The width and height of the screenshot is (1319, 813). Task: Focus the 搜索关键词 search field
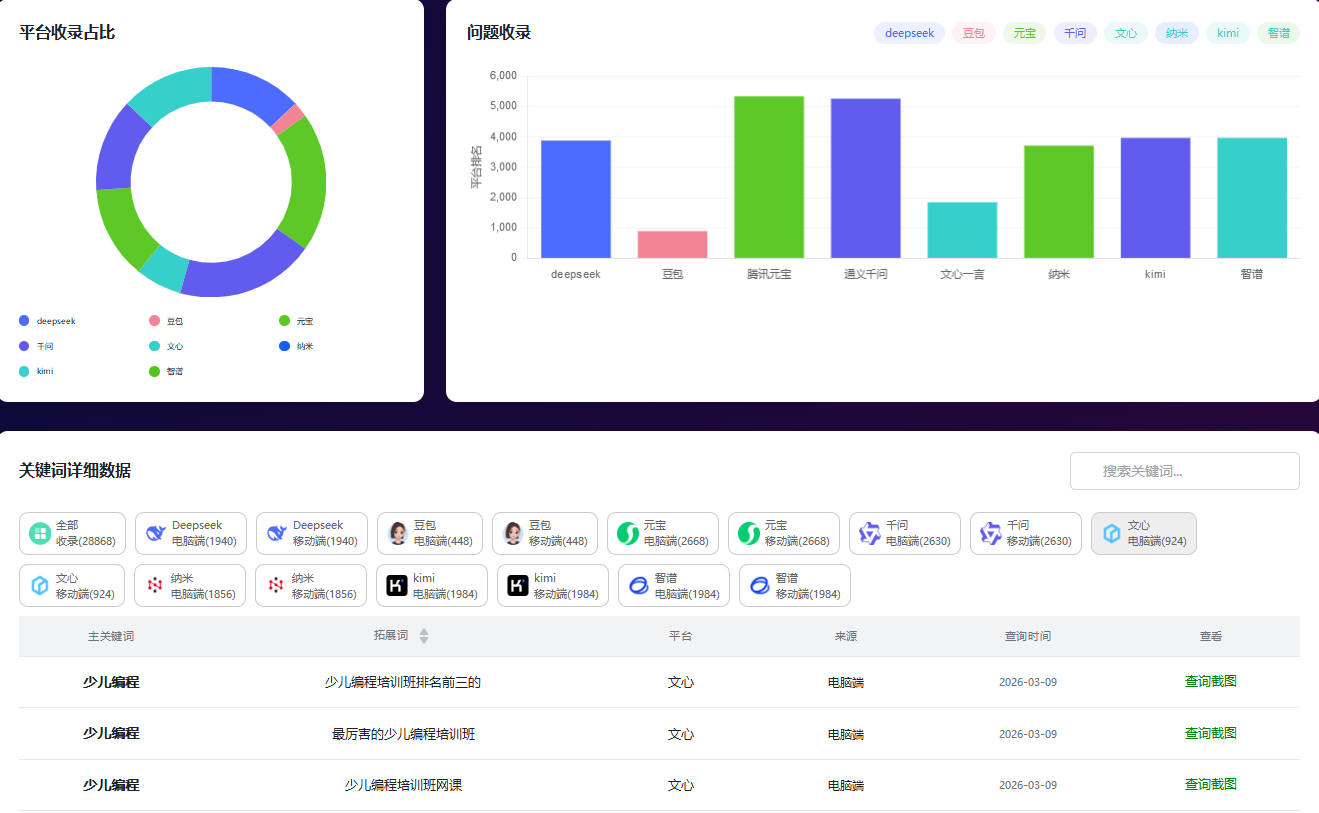(x=1185, y=471)
